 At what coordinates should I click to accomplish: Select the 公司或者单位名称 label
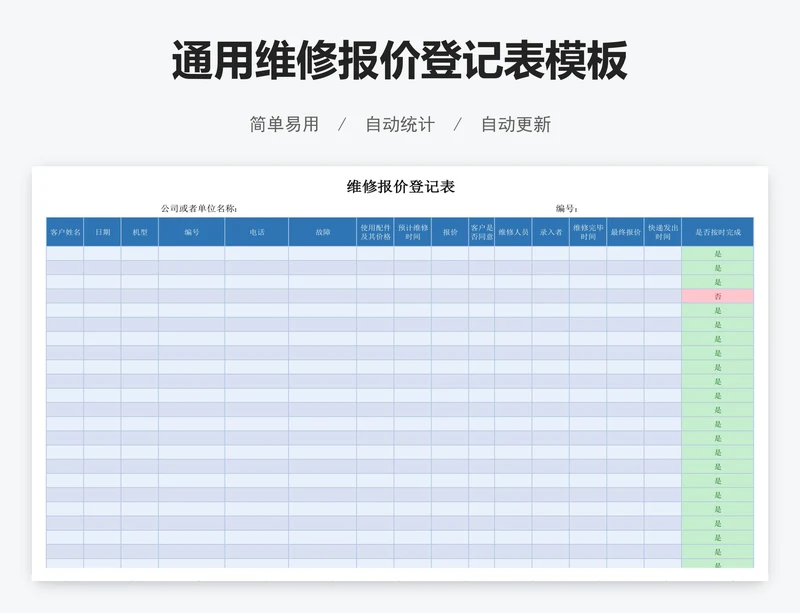tap(198, 208)
